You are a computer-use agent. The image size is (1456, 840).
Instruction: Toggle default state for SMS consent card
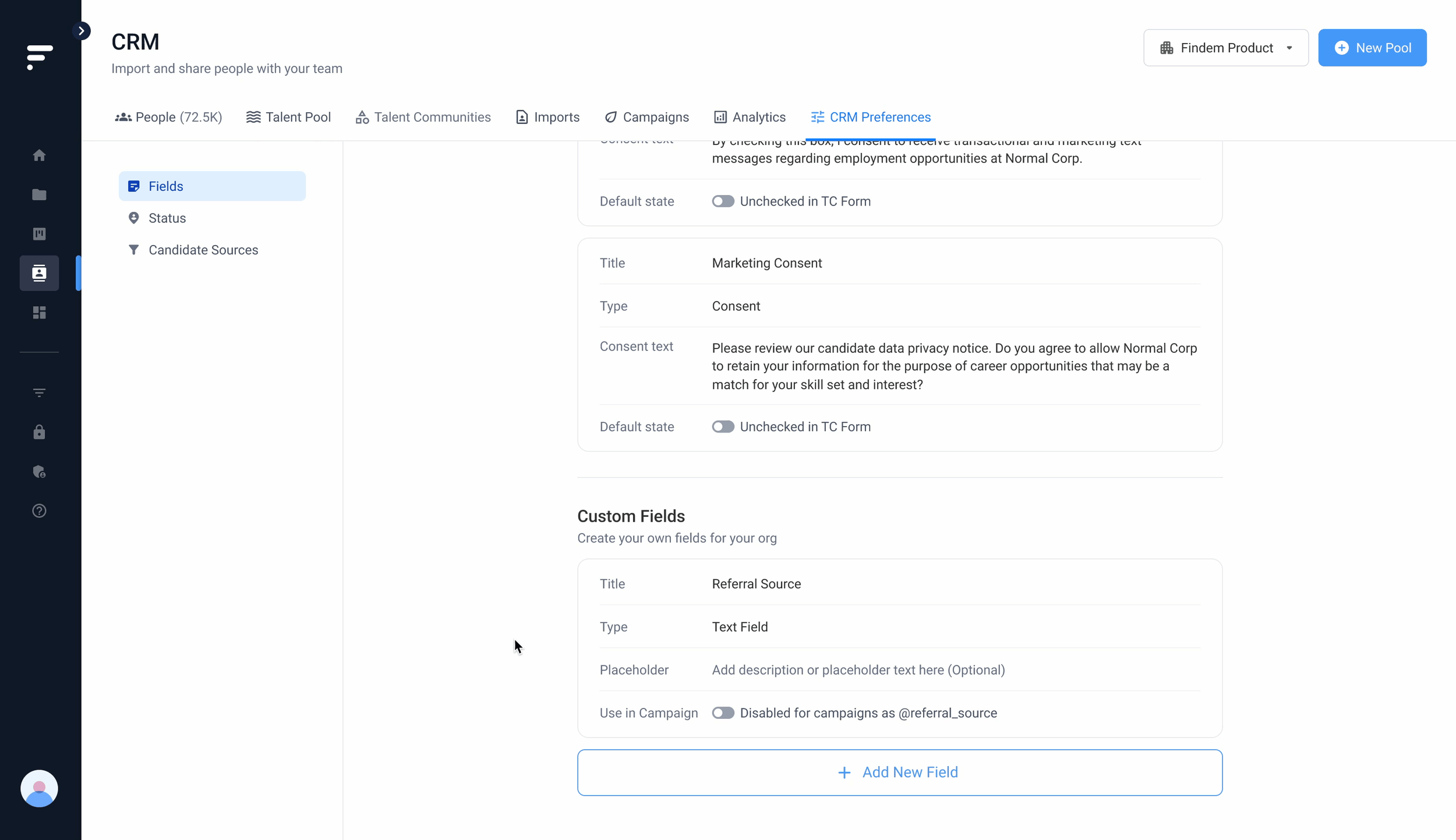click(723, 201)
